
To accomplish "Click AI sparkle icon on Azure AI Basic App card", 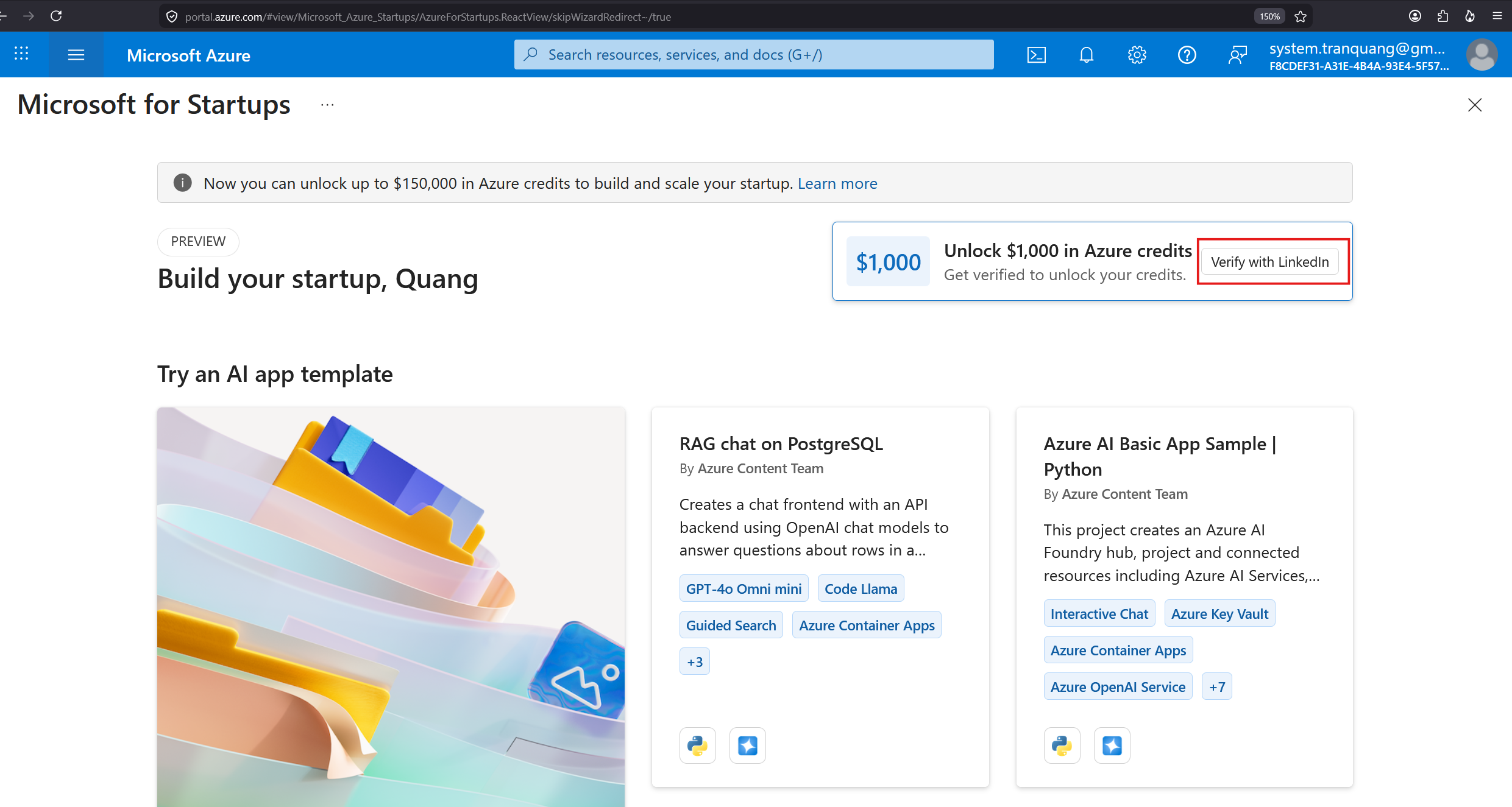I will point(1112,745).
